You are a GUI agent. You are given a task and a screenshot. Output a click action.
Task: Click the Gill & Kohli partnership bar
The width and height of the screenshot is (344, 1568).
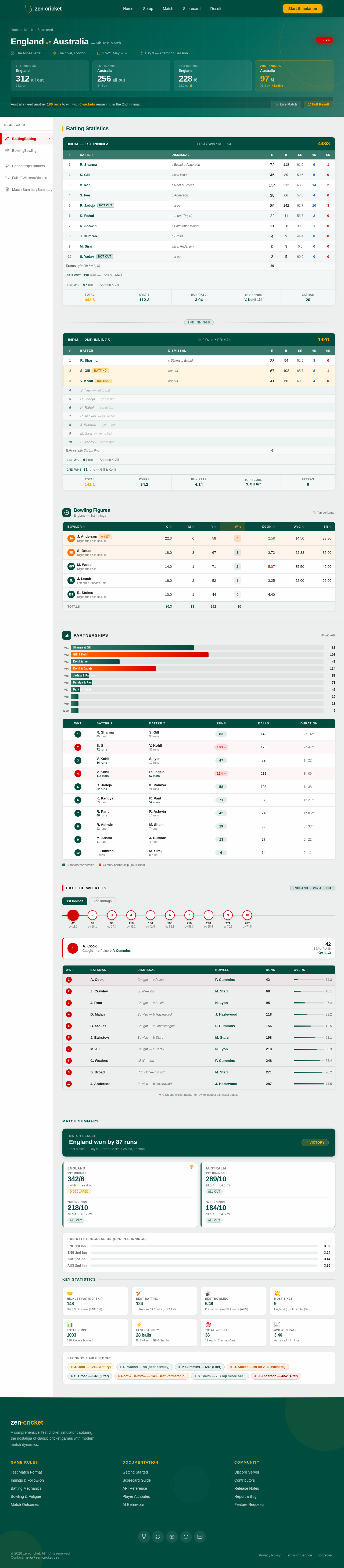pyautogui.click(x=140, y=654)
